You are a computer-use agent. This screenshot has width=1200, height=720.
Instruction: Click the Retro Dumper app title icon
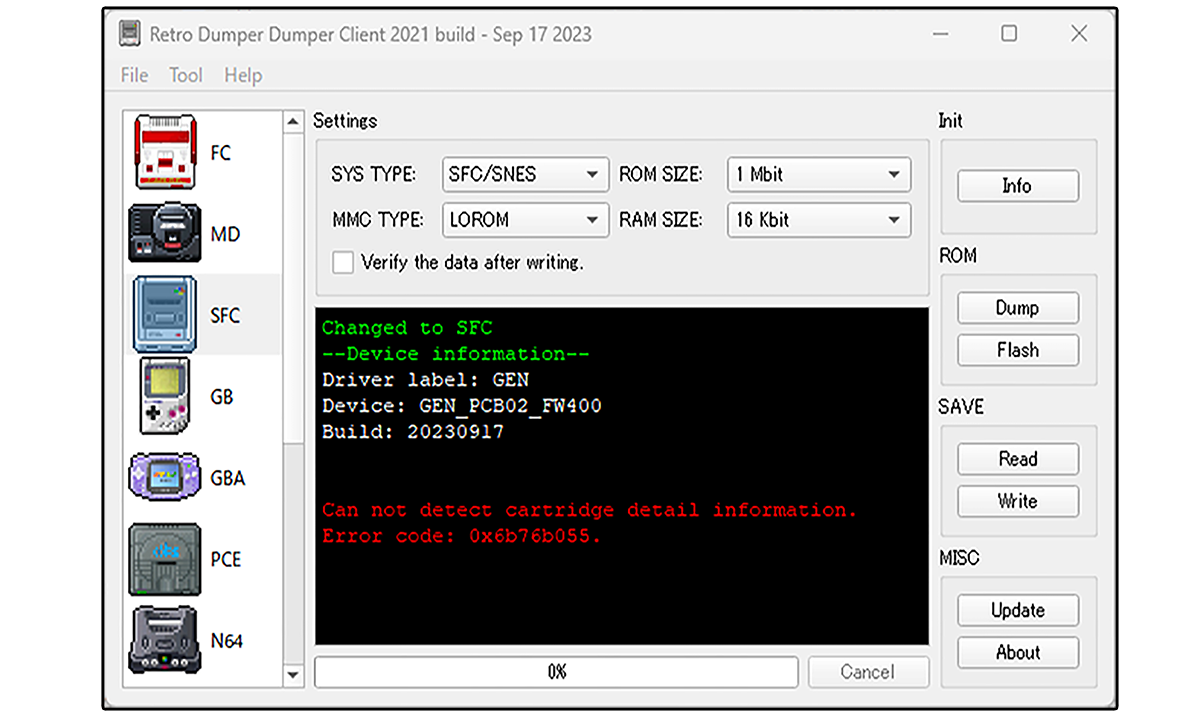(130, 34)
